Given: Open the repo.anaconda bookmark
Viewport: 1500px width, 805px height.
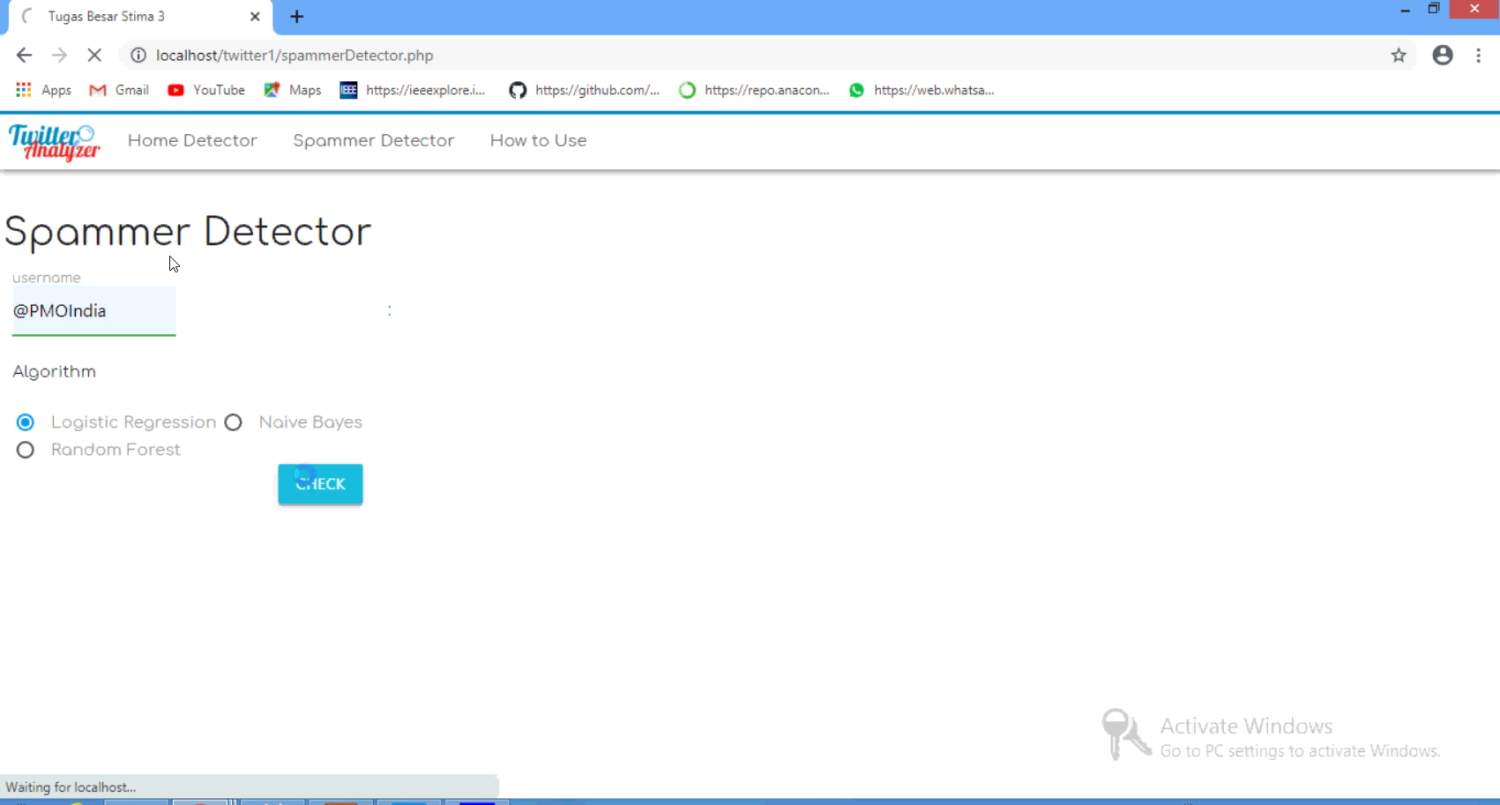Looking at the screenshot, I should (x=754, y=90).
